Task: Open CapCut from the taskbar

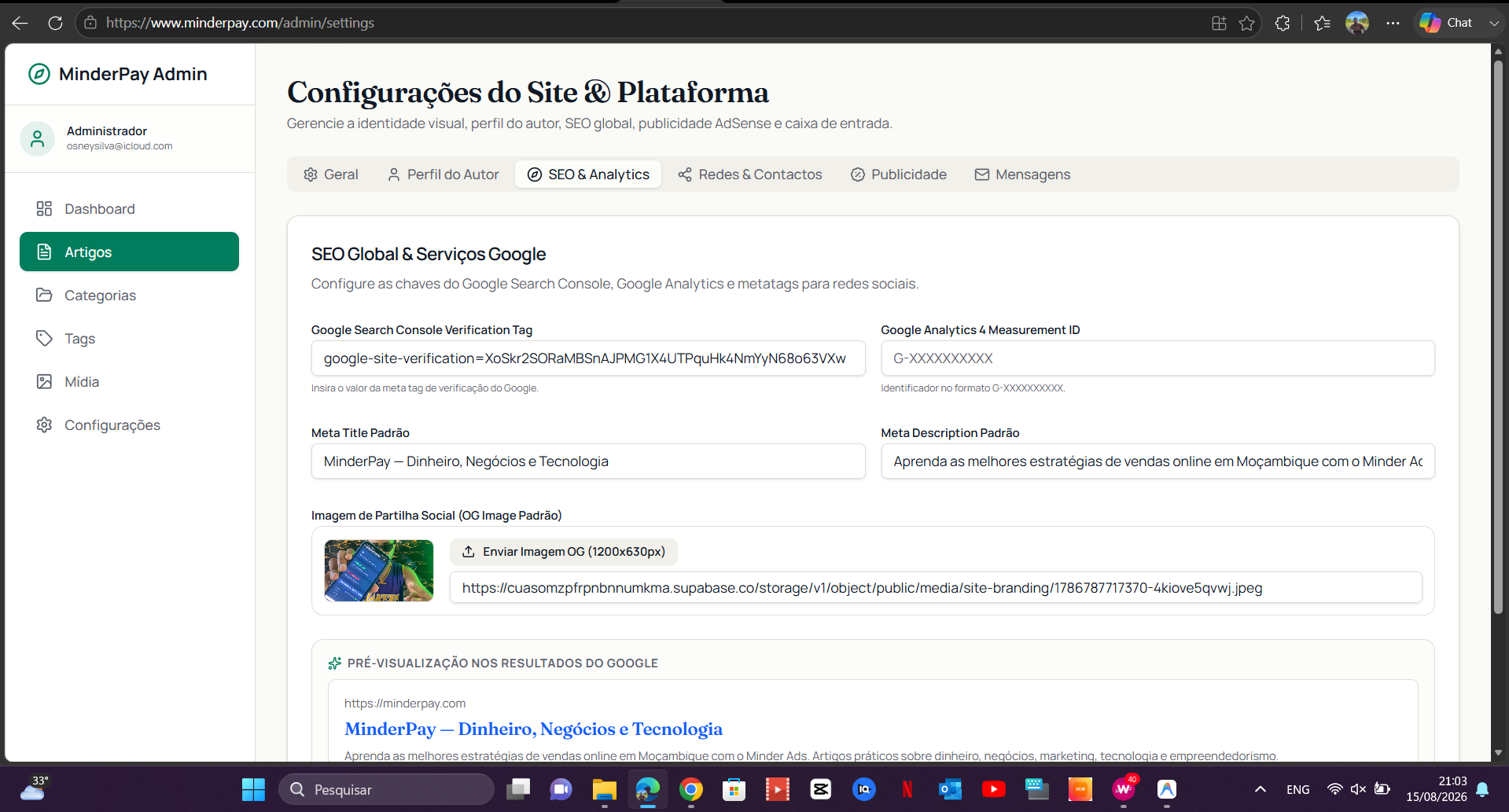Action: pos(820,789)
